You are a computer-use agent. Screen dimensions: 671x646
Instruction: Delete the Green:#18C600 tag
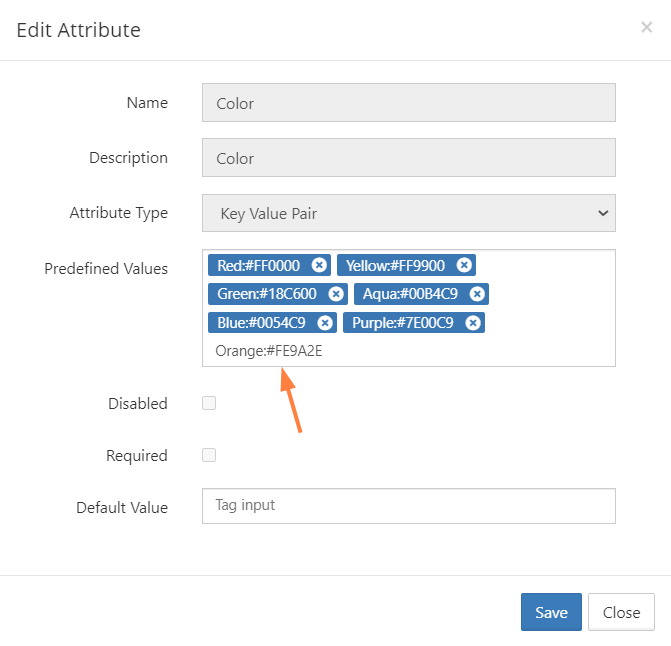pos(336,294)
